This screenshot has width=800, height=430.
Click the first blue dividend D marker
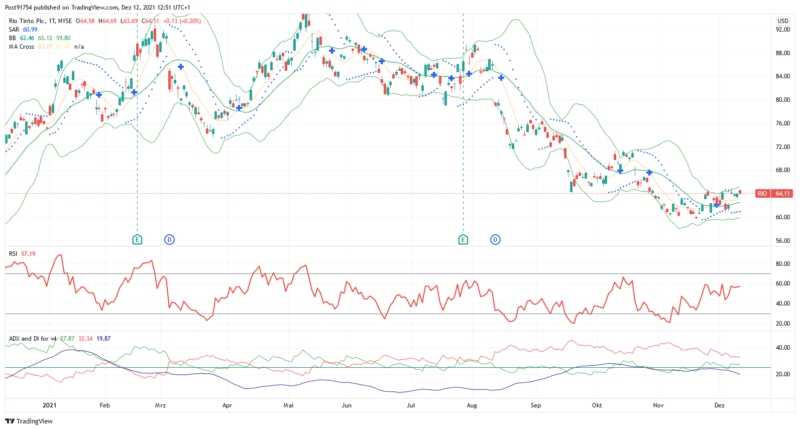click(x=169, y=240)
